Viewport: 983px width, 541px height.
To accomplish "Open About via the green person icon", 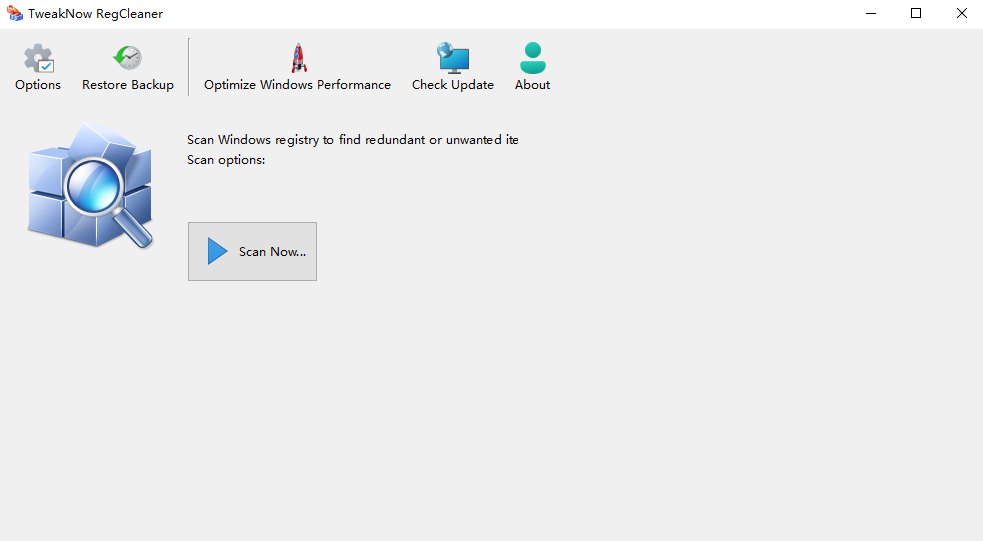I will point(533,58).
